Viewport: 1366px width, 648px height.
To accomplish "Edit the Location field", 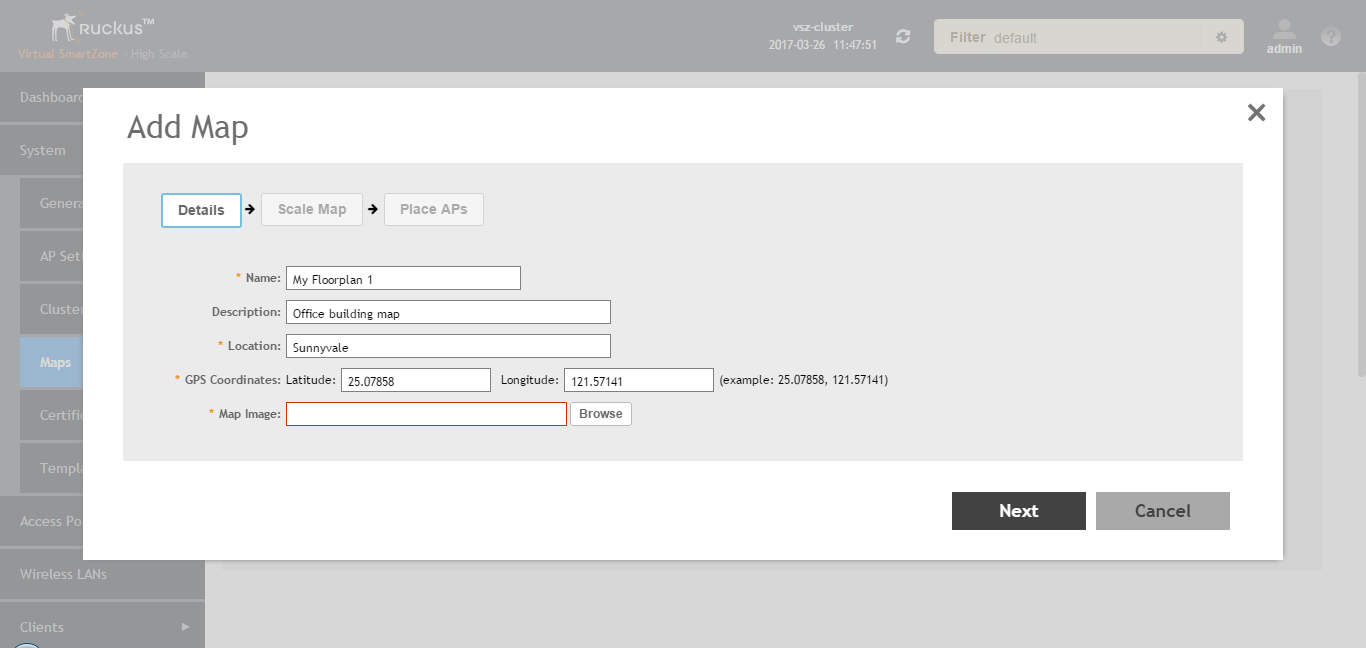I will 448,347.
